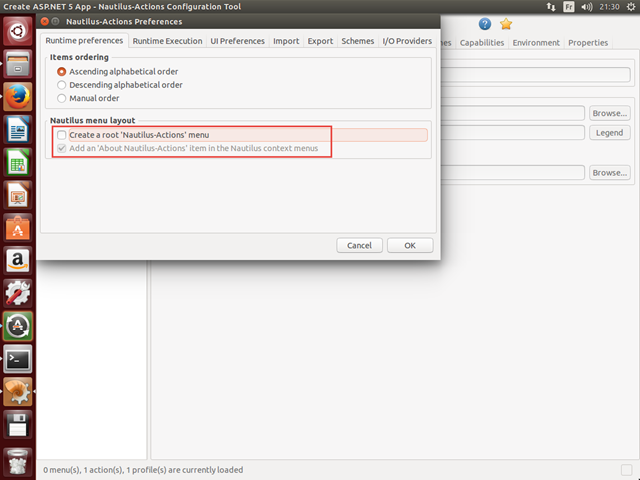Open the Amazon dock launcher

click(x=18, y=260)
